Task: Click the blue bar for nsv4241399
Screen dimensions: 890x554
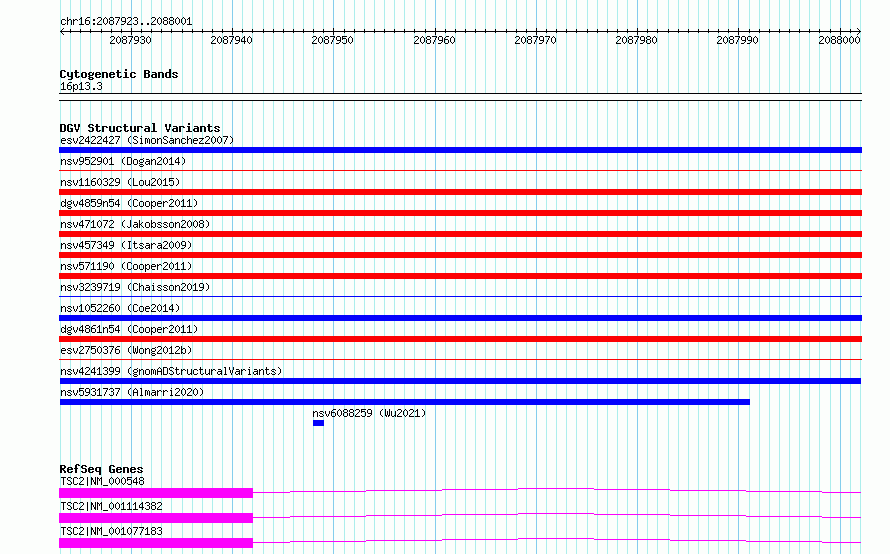Action: [x=460, y=381]
